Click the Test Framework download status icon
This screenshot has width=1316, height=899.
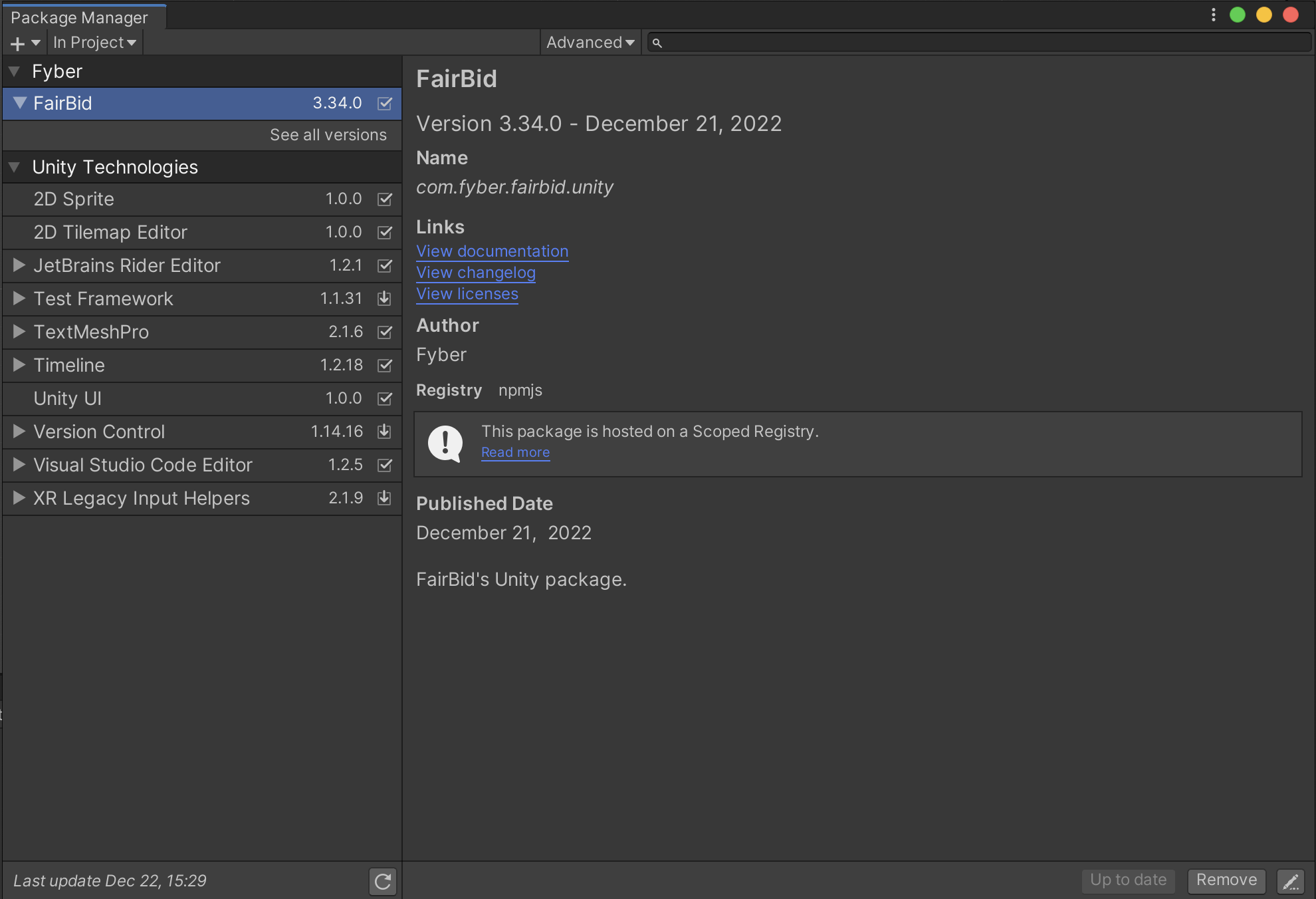click(384, 299)
